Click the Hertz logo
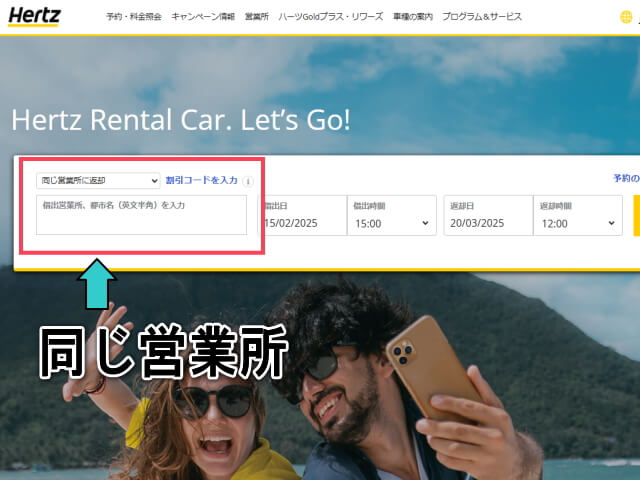Viewport: 640px width, 480px height. click(x=34, y=17)
